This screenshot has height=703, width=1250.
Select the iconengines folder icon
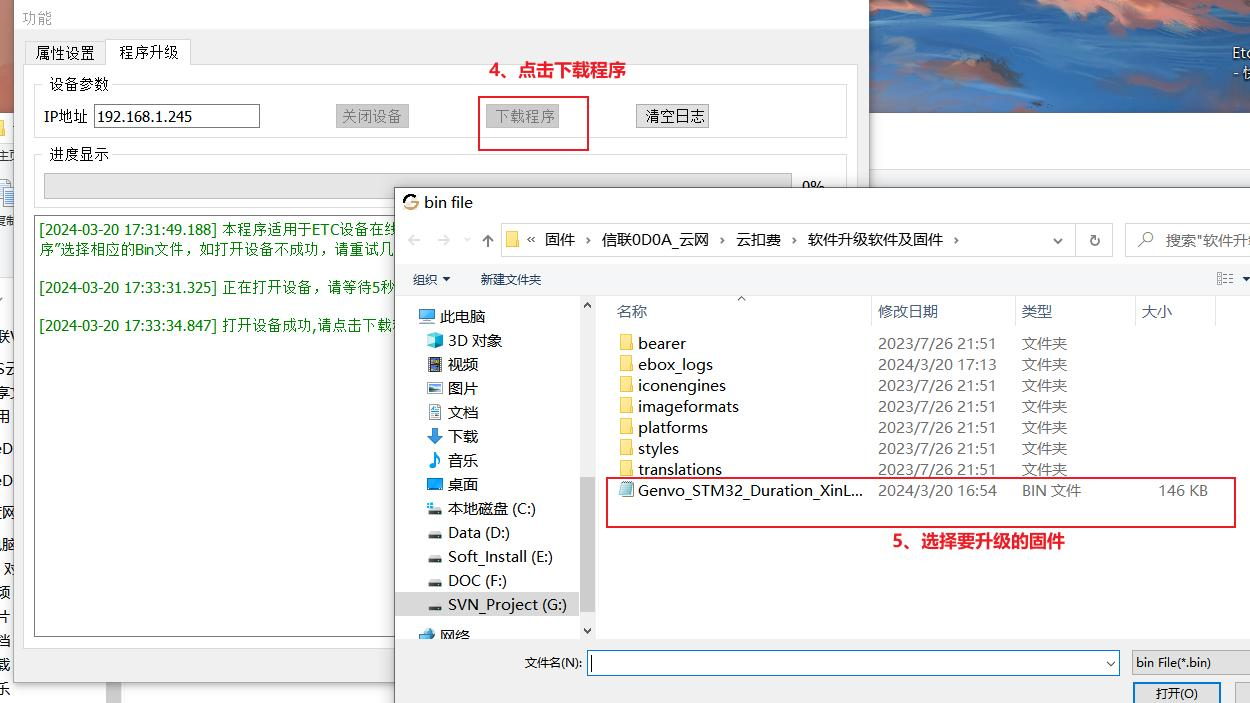pos(626,385)
